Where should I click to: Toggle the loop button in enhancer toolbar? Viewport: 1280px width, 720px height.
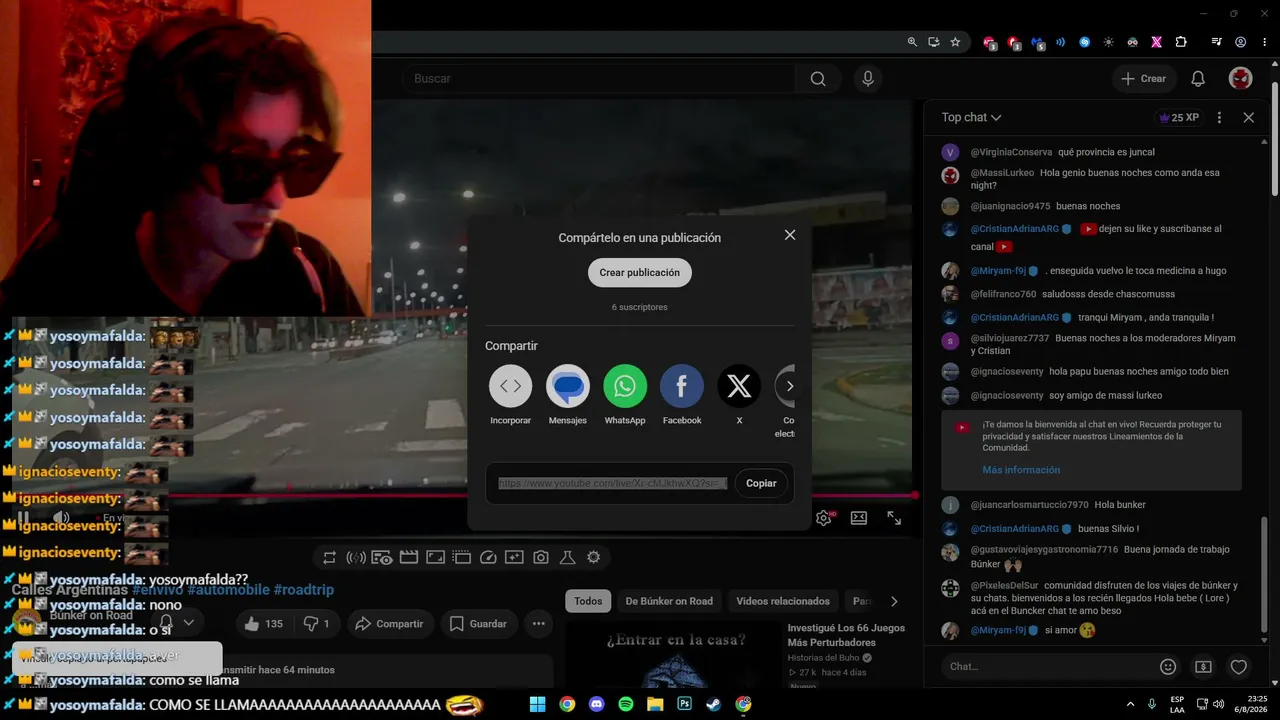point(329,557)
